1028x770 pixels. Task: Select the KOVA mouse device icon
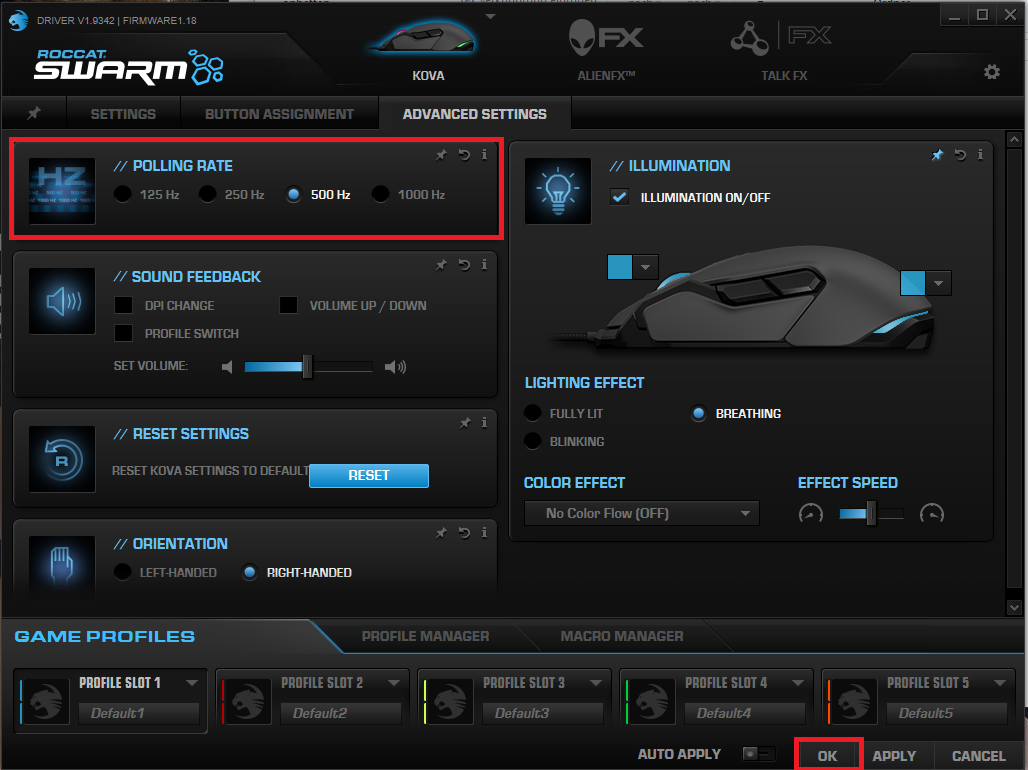tap(423, 37)
